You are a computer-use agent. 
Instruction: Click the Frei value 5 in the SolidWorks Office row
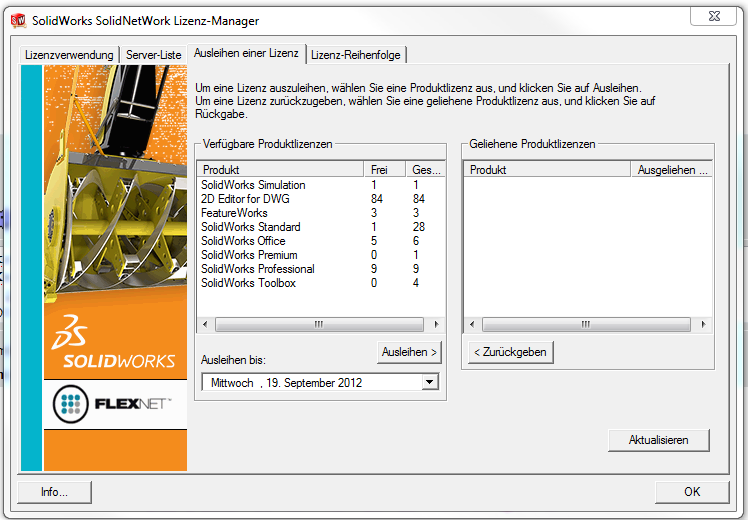[x=374, y=240]
